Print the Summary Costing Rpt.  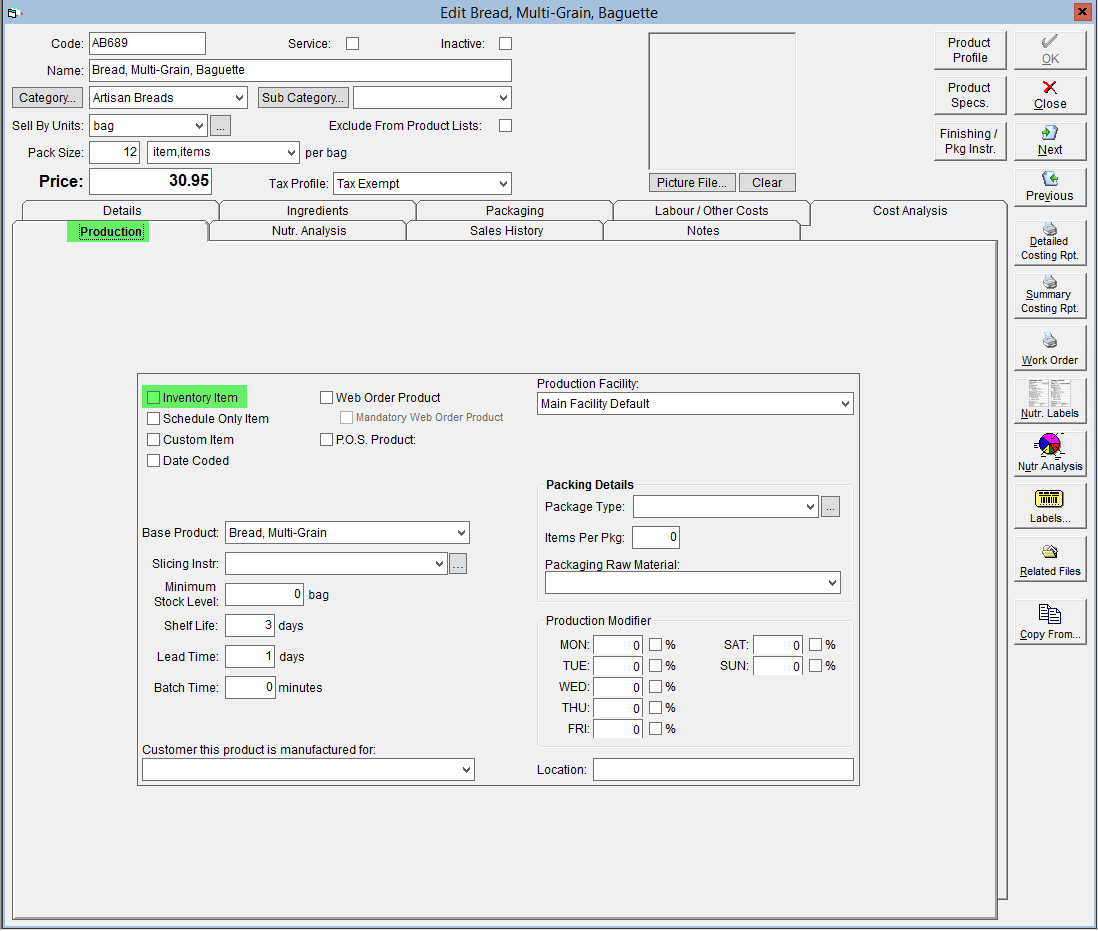(x=1049, y=295)
